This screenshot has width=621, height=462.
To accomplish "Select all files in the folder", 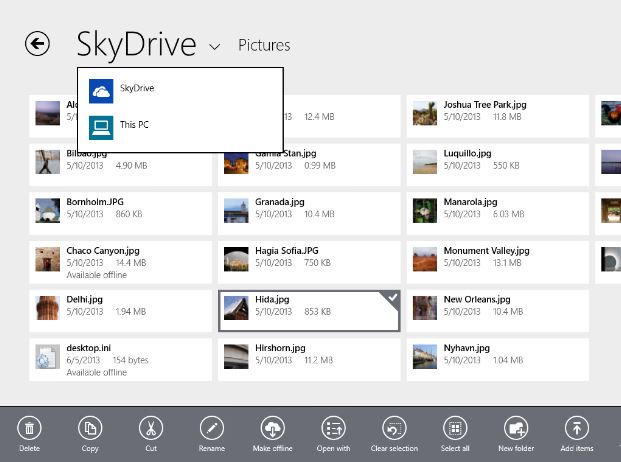I will click(455, 428).
